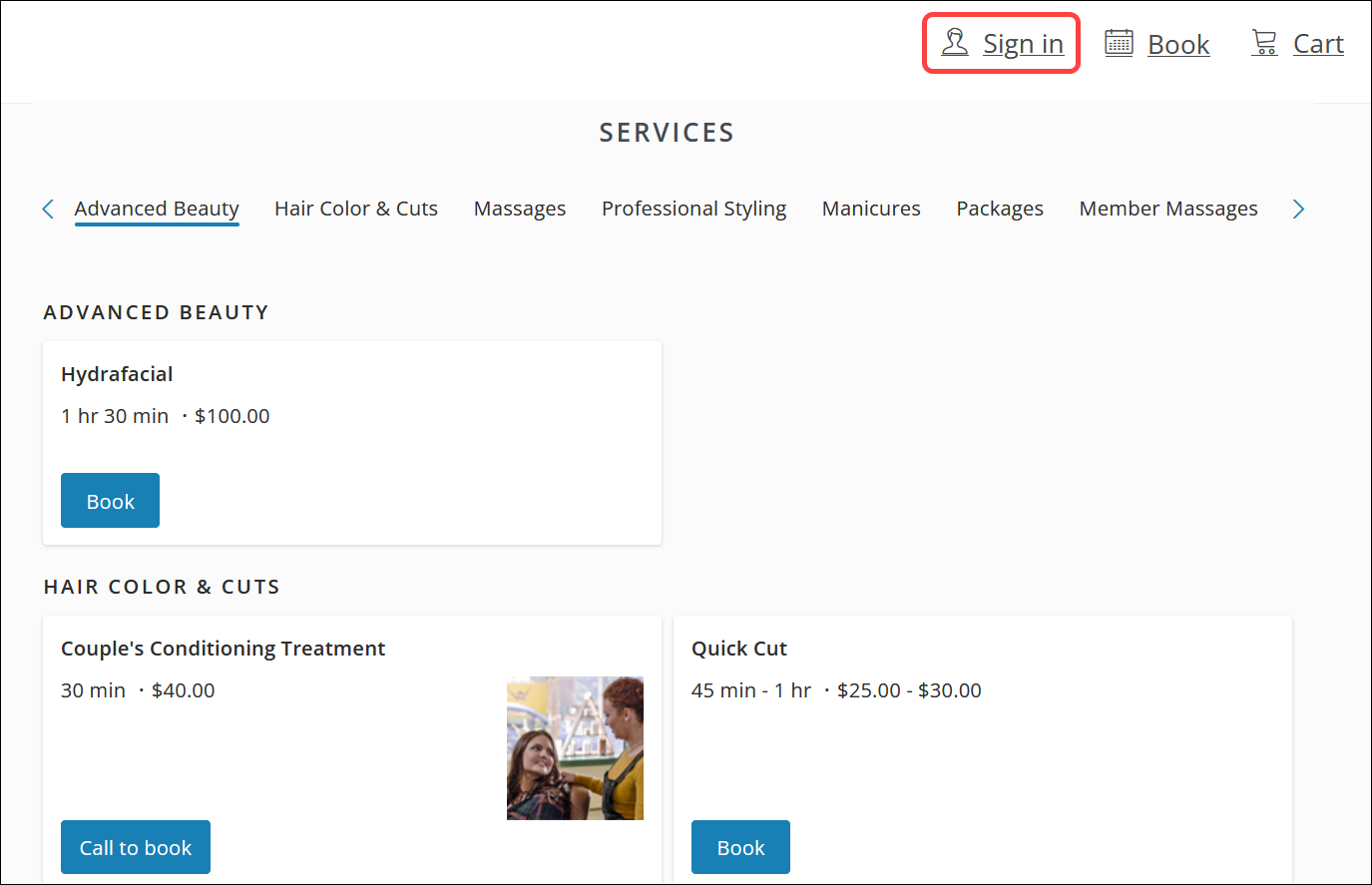Book the Hydrafacial service
The image size is (1372, 885).
click(110, 501)
